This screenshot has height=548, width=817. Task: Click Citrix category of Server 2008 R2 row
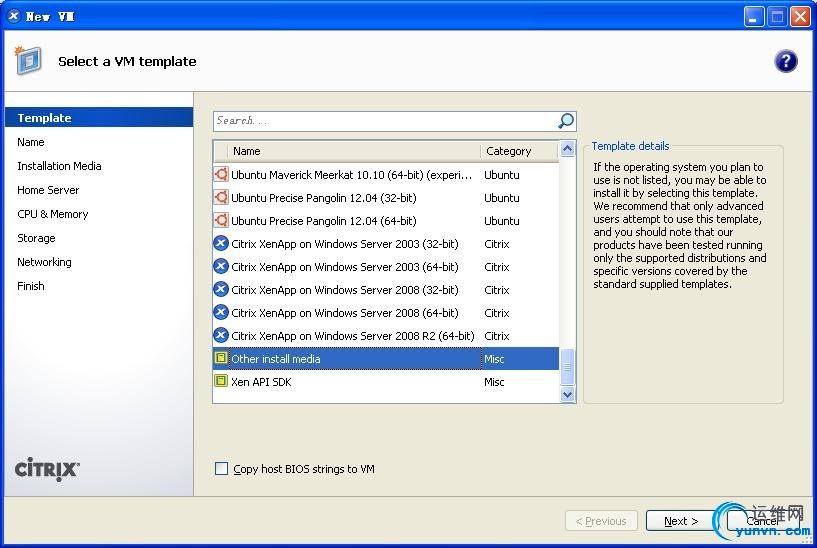coord(497,335)
